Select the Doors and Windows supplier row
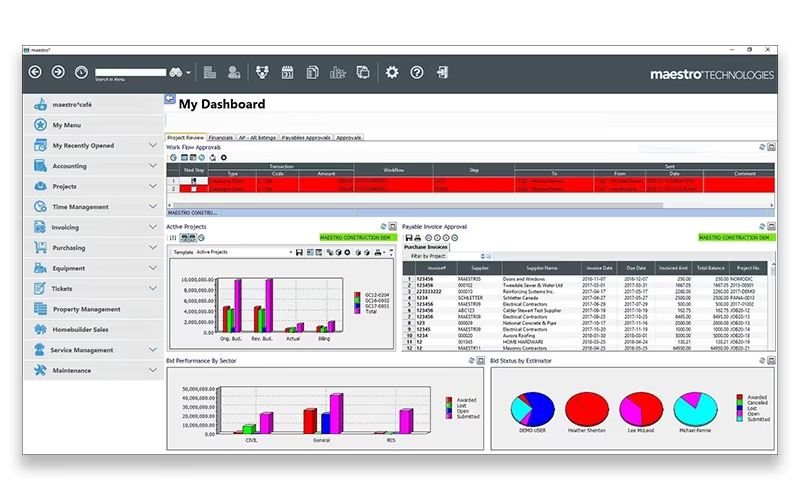The width and height of the screenshot is (800, 500). [x=587, y=279]
